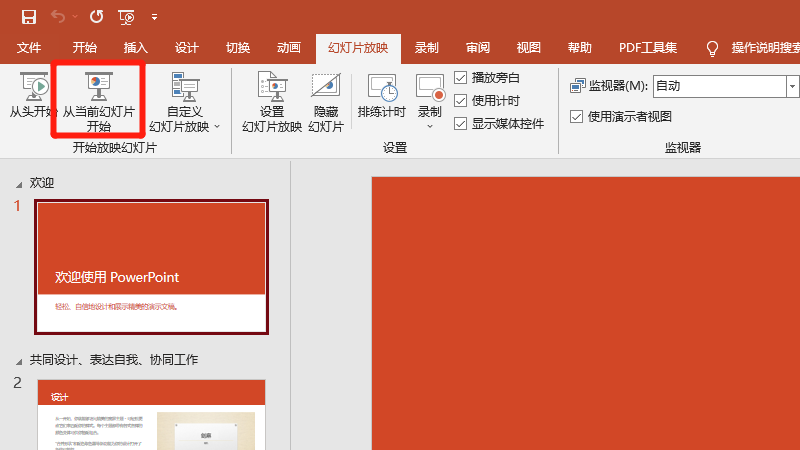The image size is (800, 450).
Task: Open the File (文件) menu
Action: click(x=29, y=48)
